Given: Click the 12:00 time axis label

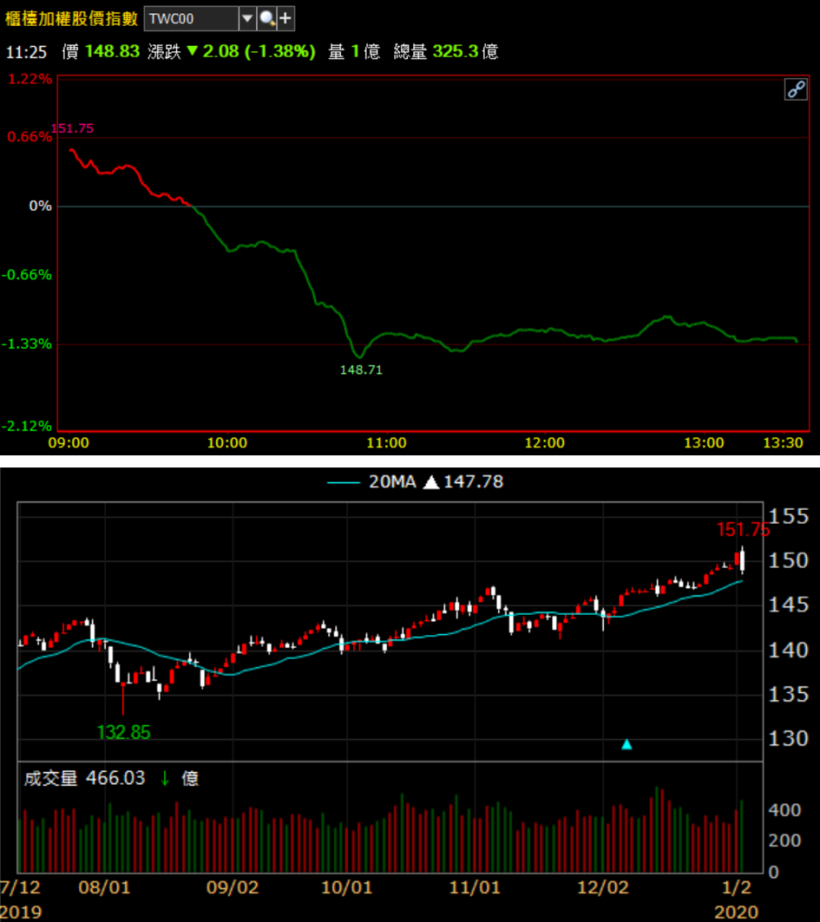Looking at the screenshot, I should (545, 443).
